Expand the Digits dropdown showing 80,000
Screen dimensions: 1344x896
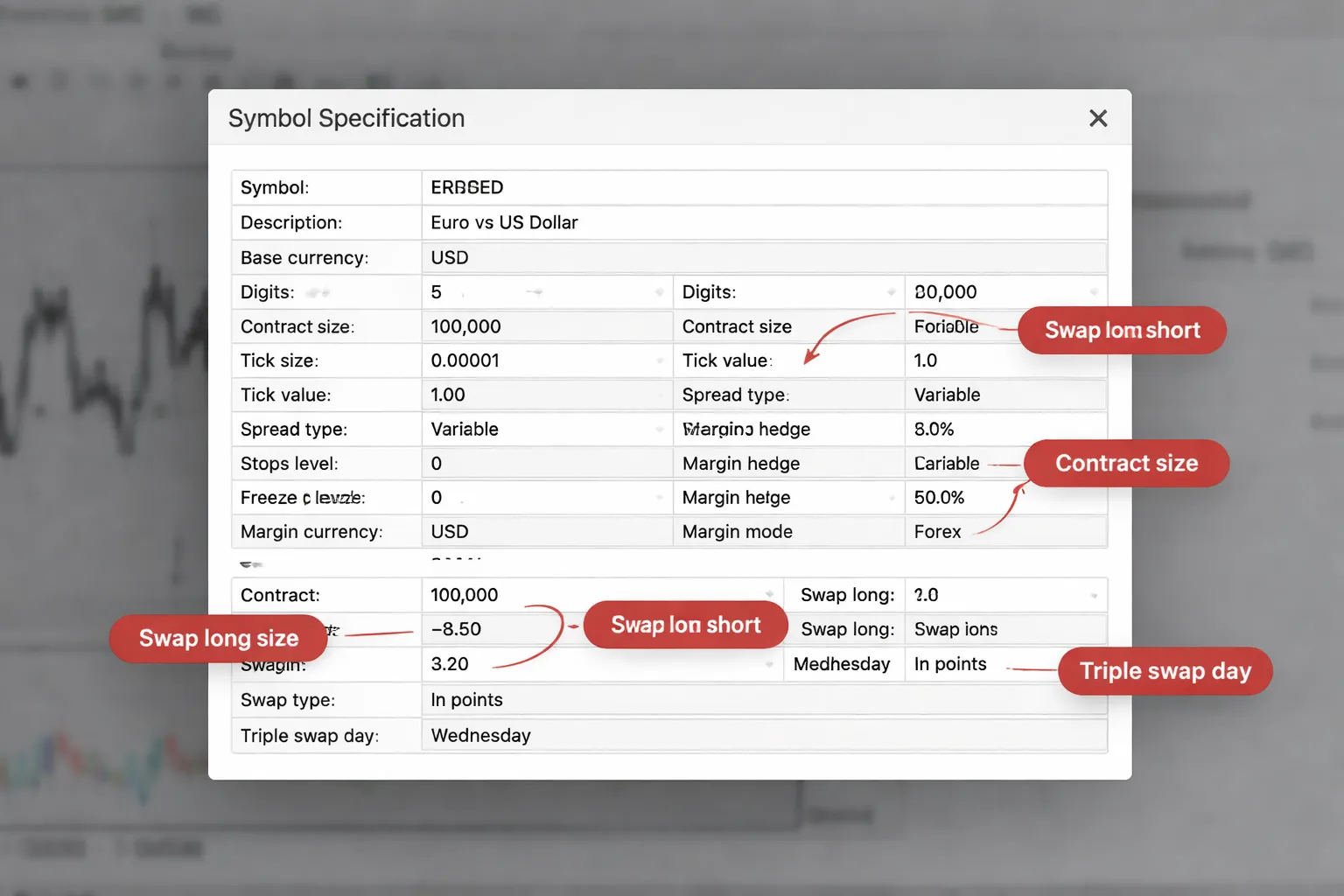coord(1094,292)
